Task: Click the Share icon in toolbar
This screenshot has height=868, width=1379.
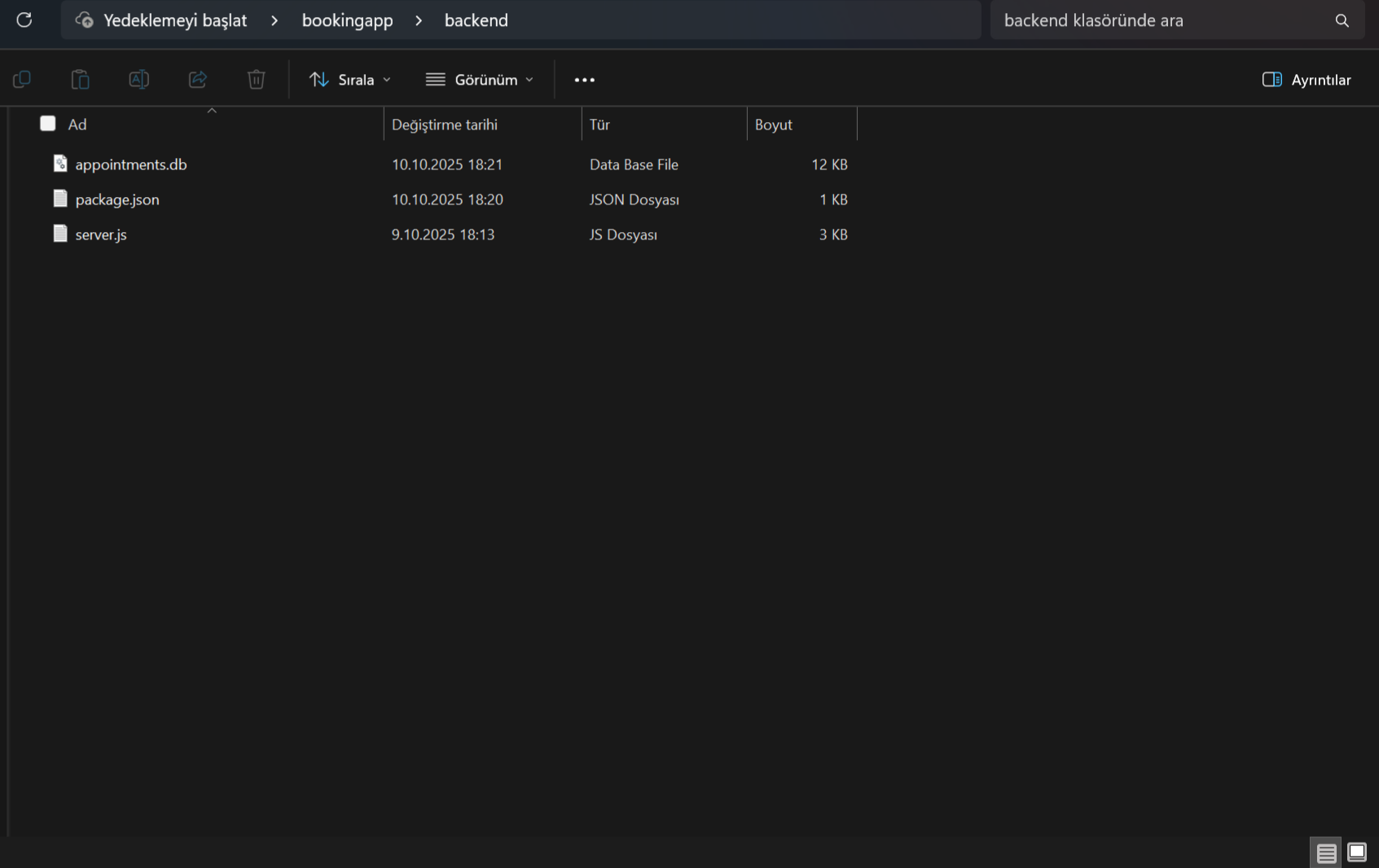Action: tap(198, 80)
